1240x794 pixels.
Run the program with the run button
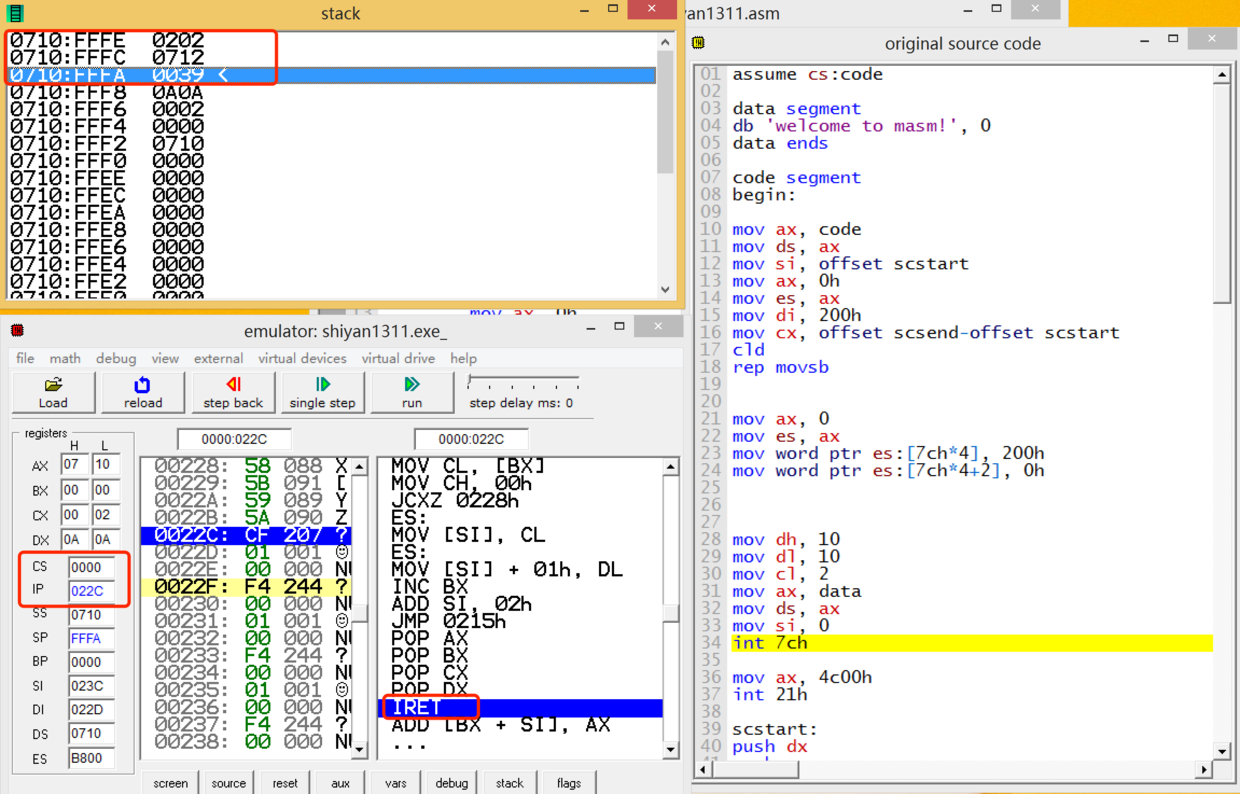coord(412,392)
